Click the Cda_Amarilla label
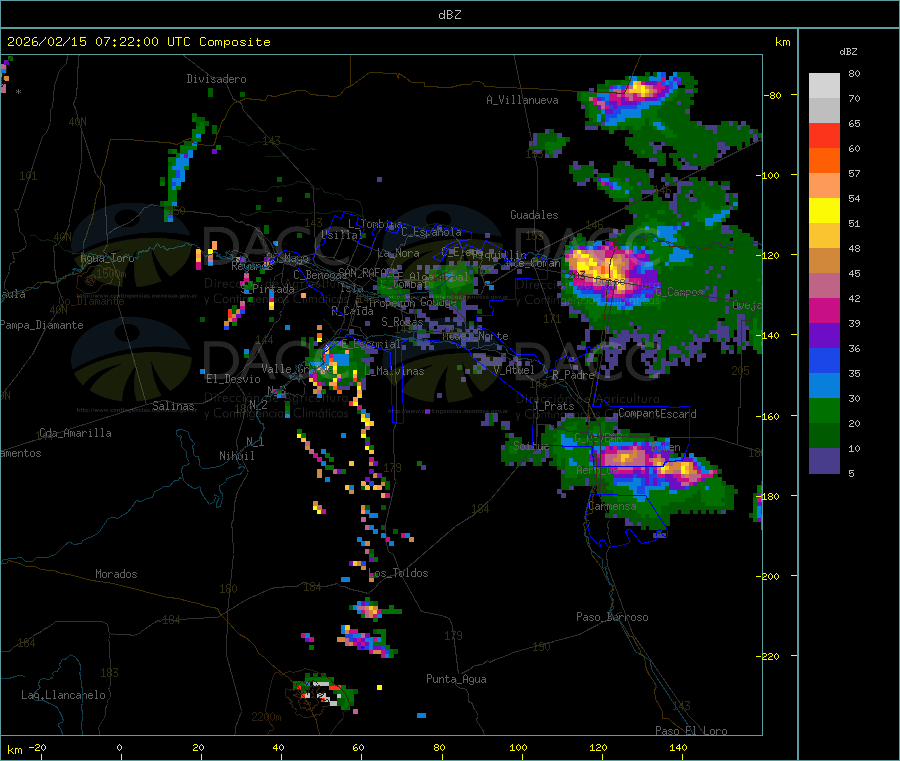This screenshot has width=900, height=761. point(75,433)
